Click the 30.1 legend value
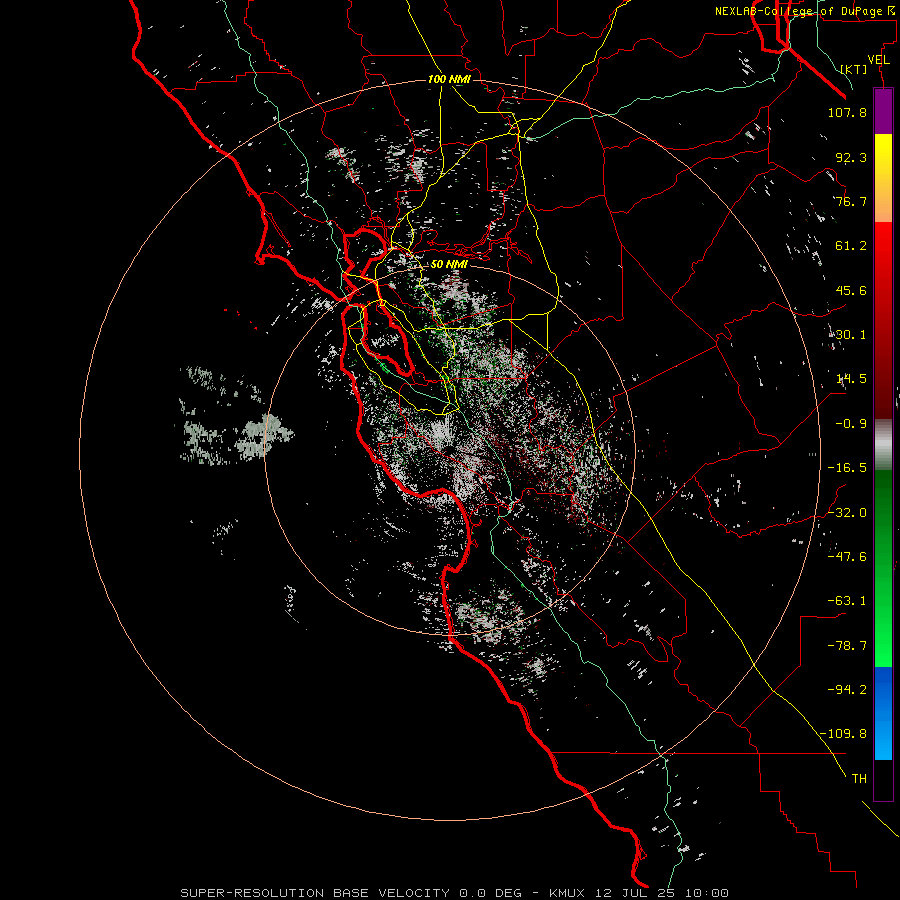Viewport: 900px width, 900px height. tap(851, 335)
